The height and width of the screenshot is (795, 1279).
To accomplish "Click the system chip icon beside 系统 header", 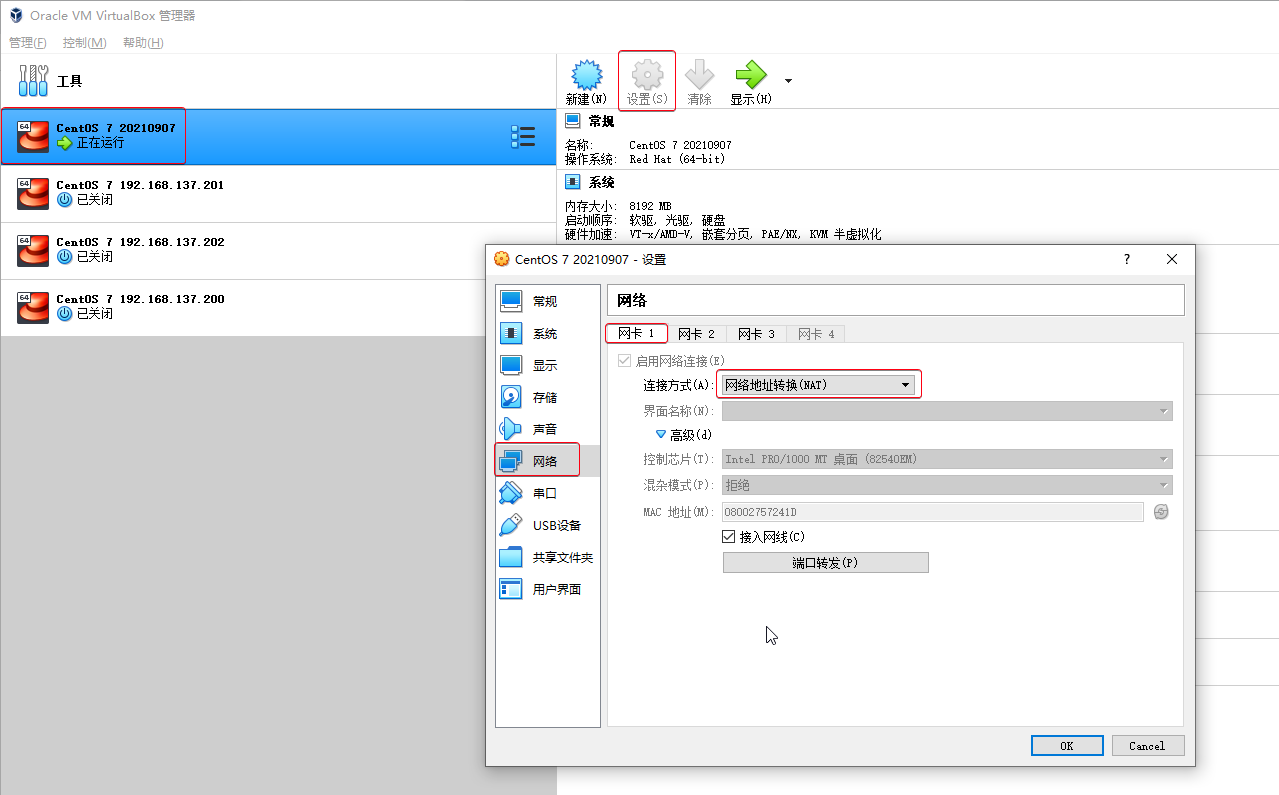I will pos(573,182).
